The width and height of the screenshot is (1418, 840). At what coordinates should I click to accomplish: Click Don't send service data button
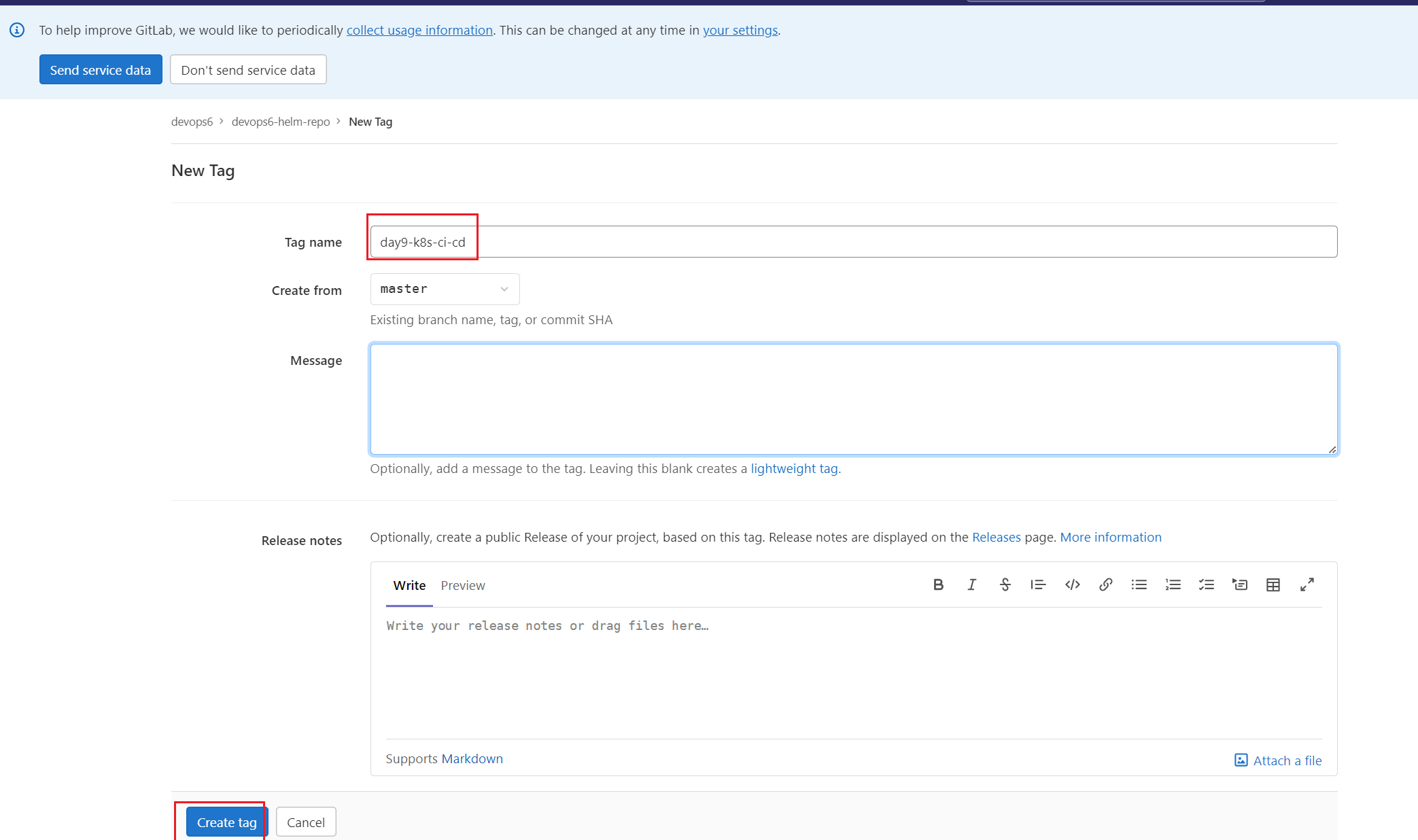[x=248, y=69]
